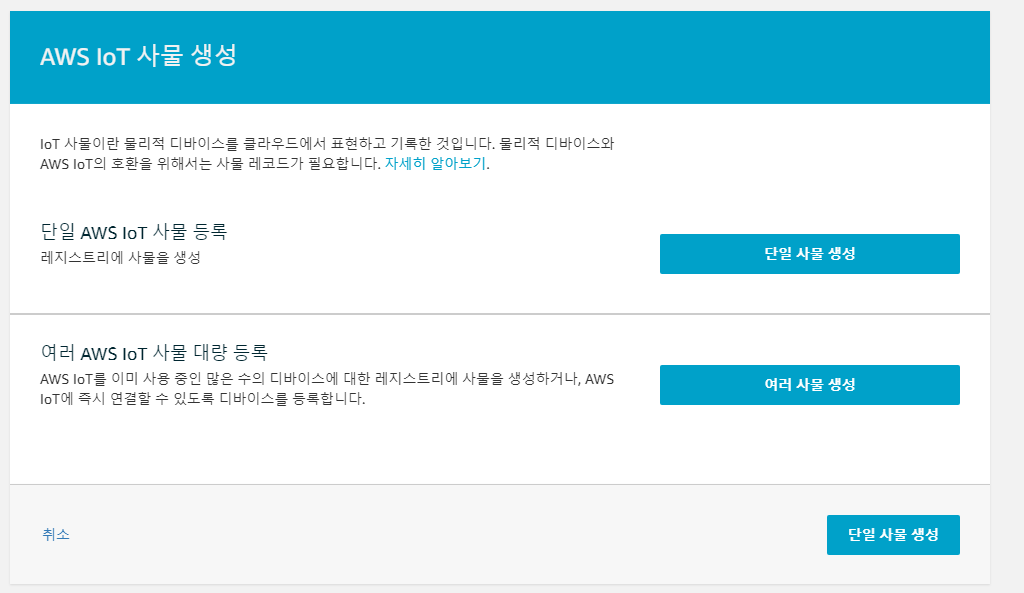Screen dimensions: 1024x593
Task: Click the 단일 사물 생성 button beside single registration
Action: (x=809, y=253)
